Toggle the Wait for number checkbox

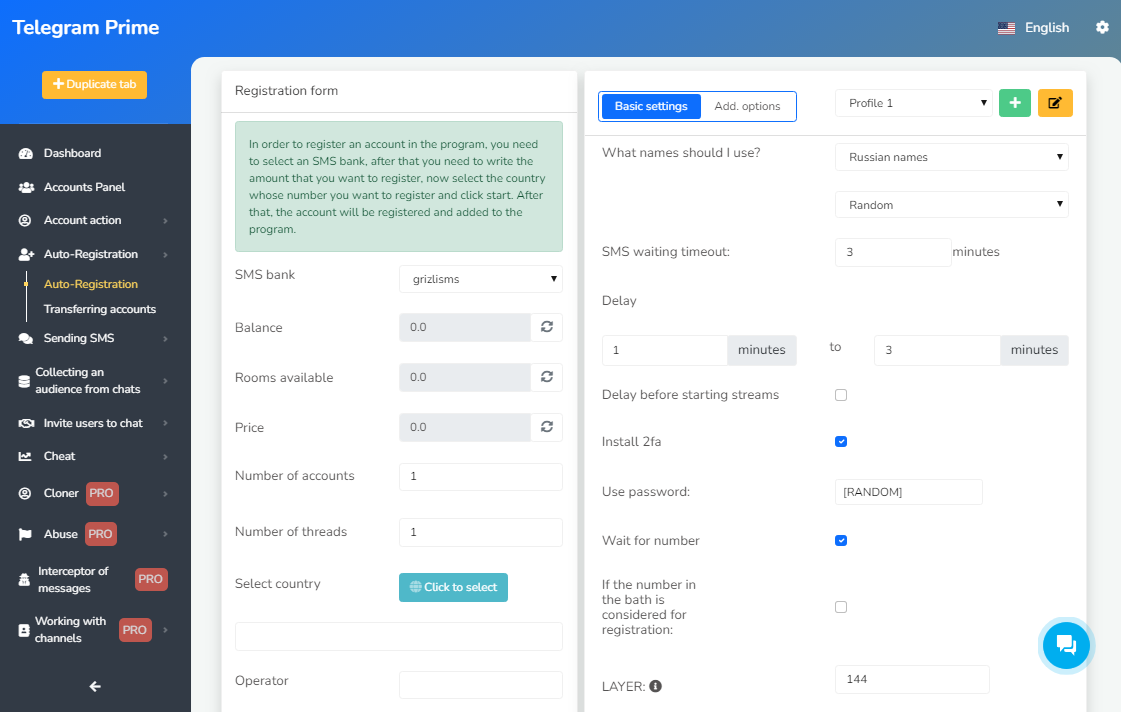click(x=841, y=541)
